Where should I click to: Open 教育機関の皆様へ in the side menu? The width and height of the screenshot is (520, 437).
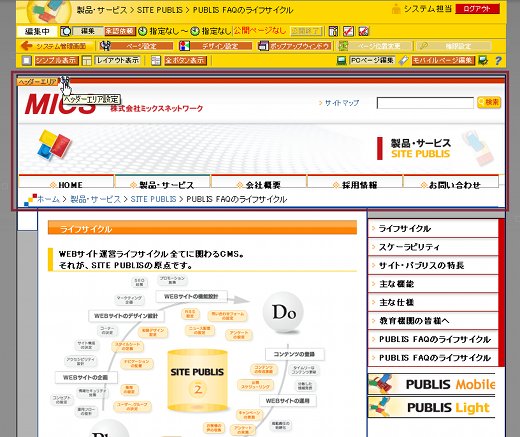coord(433,321)
